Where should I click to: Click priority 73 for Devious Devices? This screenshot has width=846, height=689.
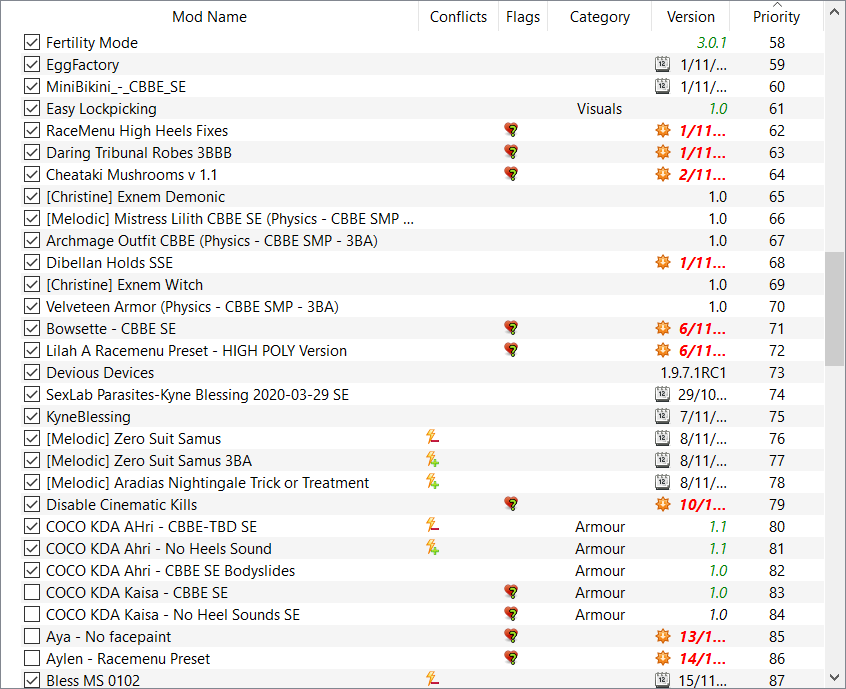pyautogui.click(x=777, y=372)
